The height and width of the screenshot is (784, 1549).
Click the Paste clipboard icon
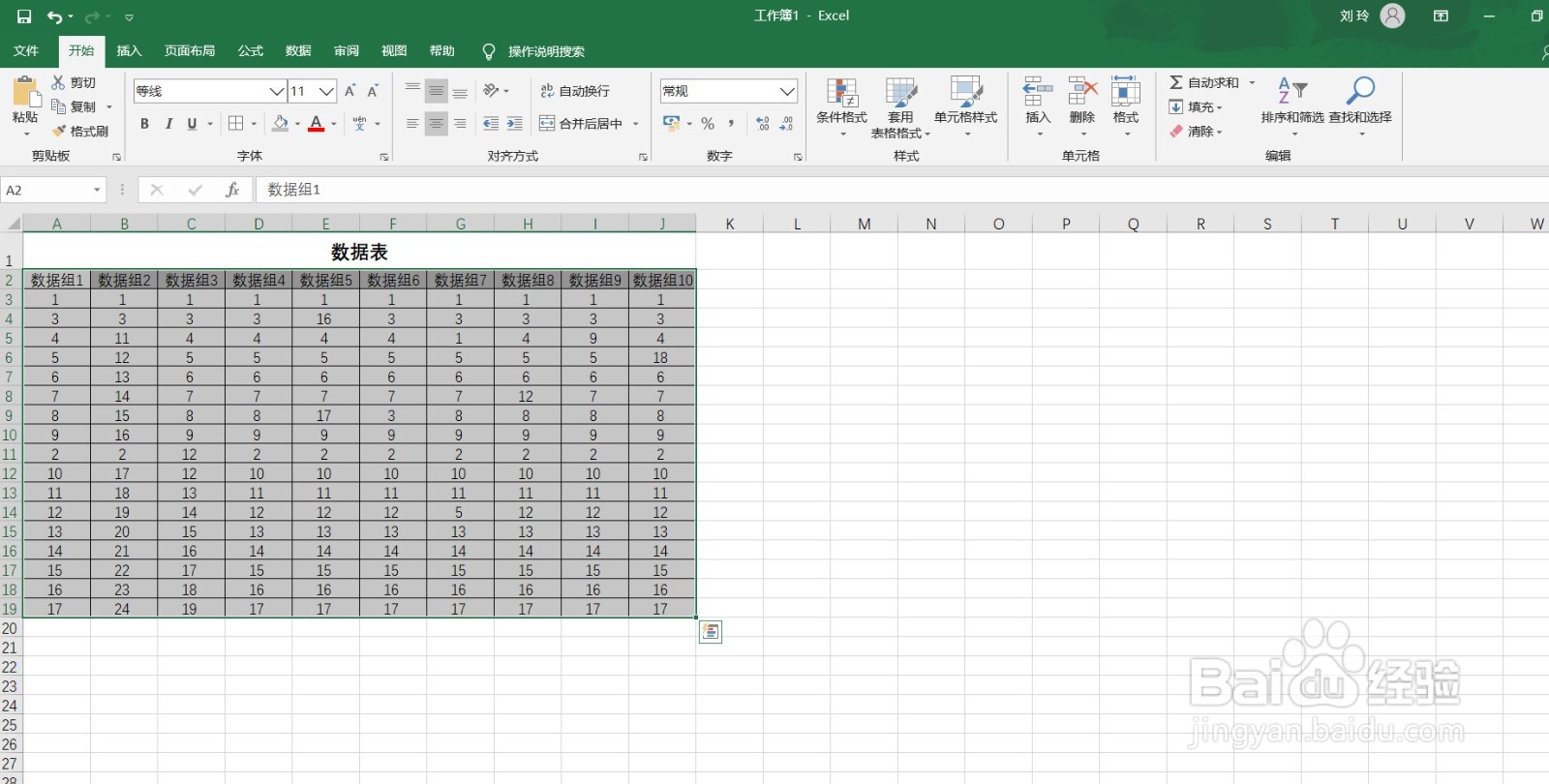[x=25, y=93]
